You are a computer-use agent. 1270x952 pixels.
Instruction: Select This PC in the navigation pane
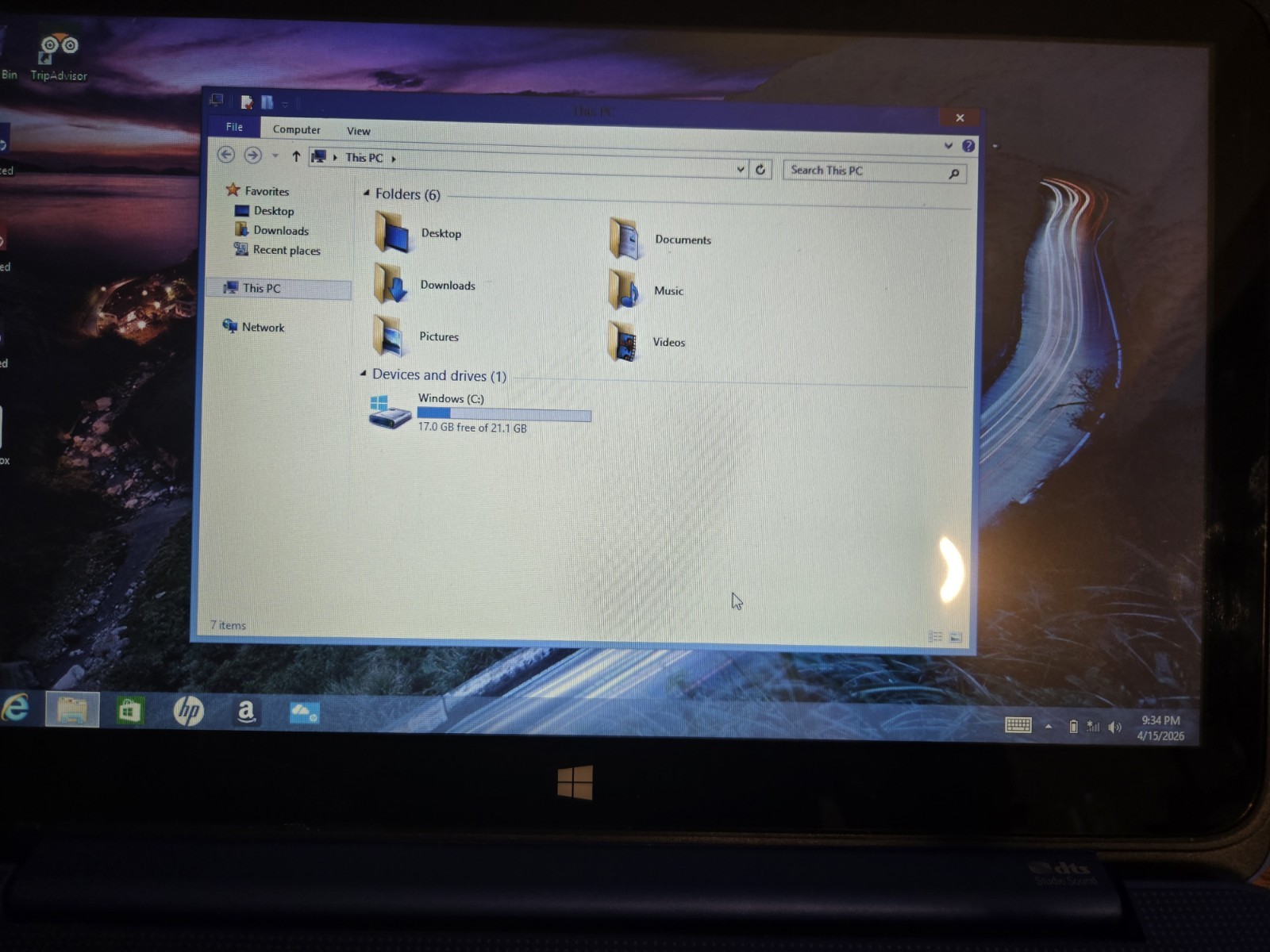[279, 288]
